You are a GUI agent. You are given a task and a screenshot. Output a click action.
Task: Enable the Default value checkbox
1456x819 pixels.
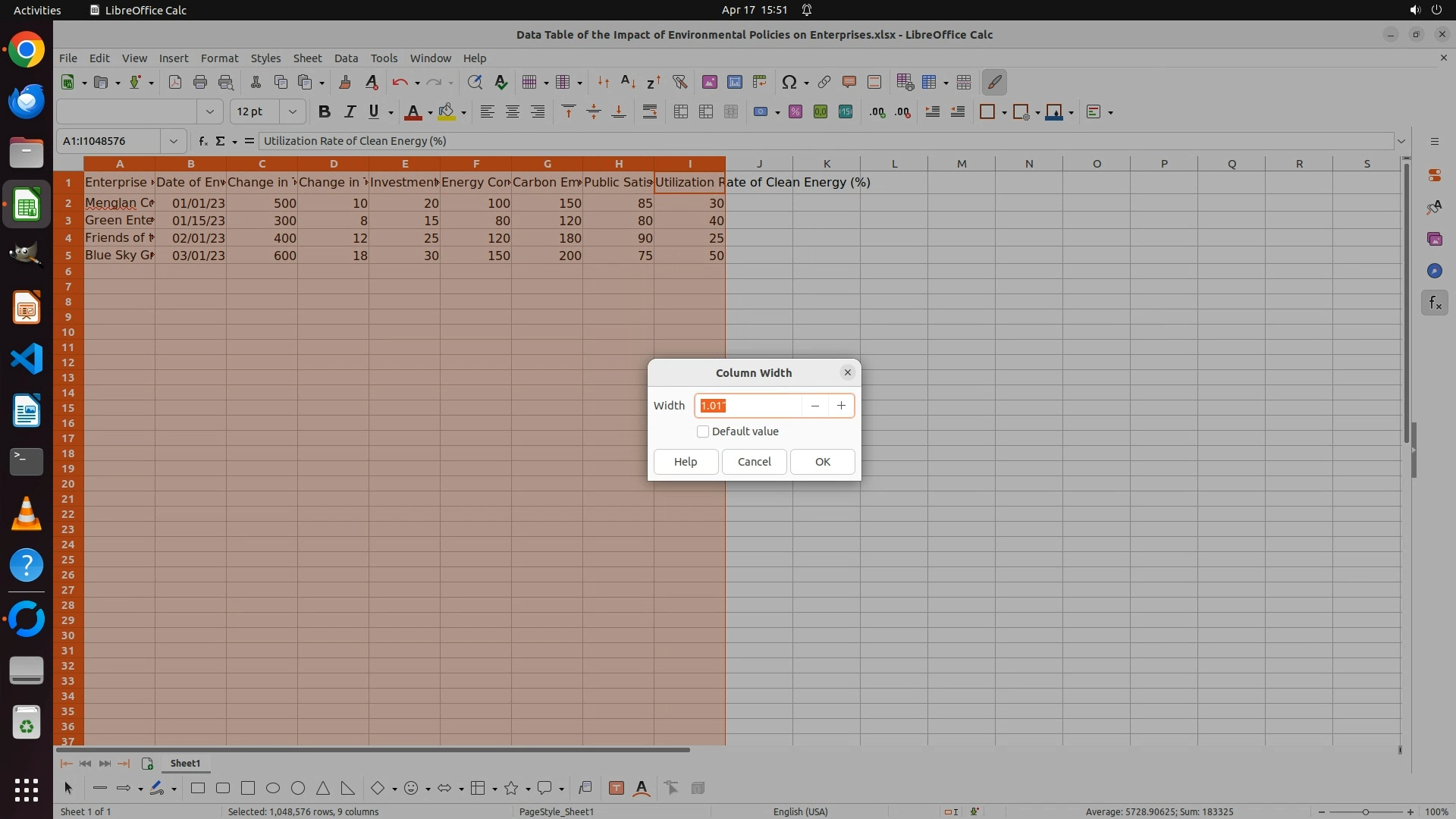click(x=703, y=431)
